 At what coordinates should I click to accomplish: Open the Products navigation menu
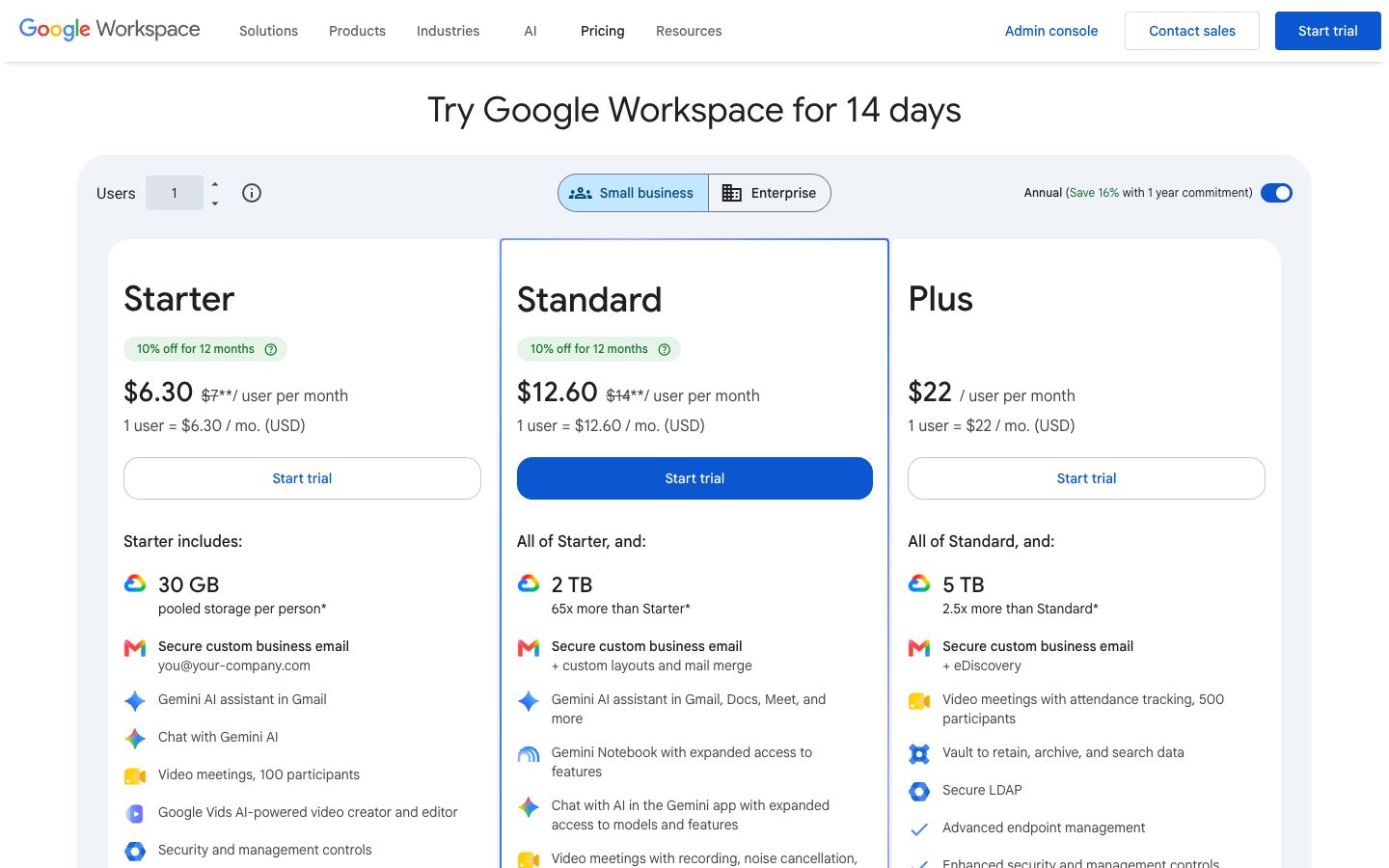[x=357, y=31]
